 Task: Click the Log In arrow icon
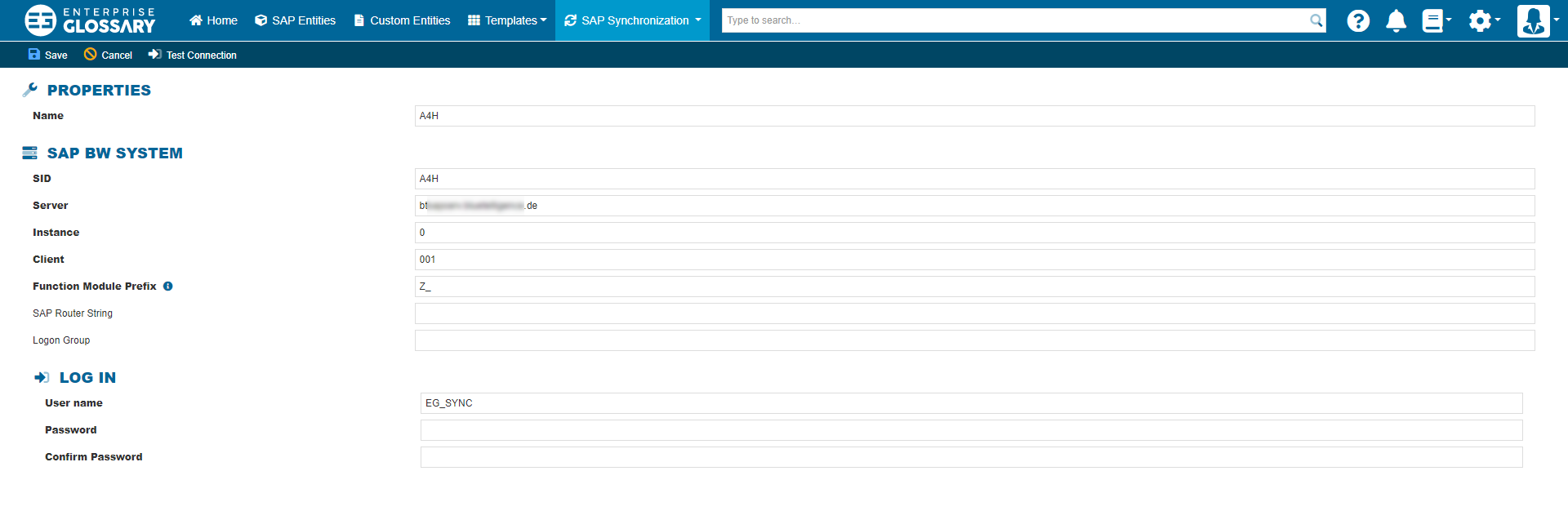click(x=42, y=377)
